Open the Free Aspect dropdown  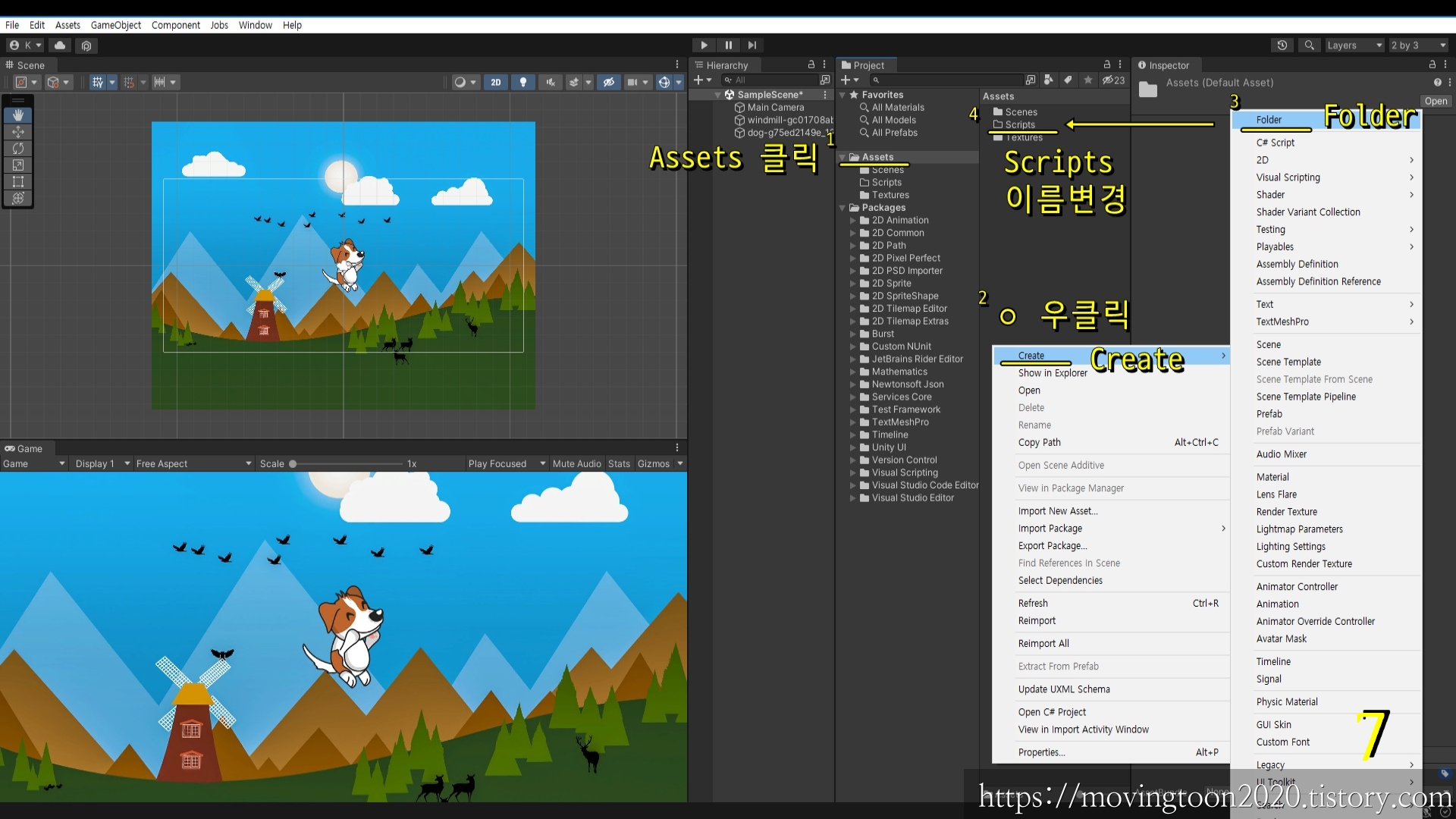tap(193, 463)
